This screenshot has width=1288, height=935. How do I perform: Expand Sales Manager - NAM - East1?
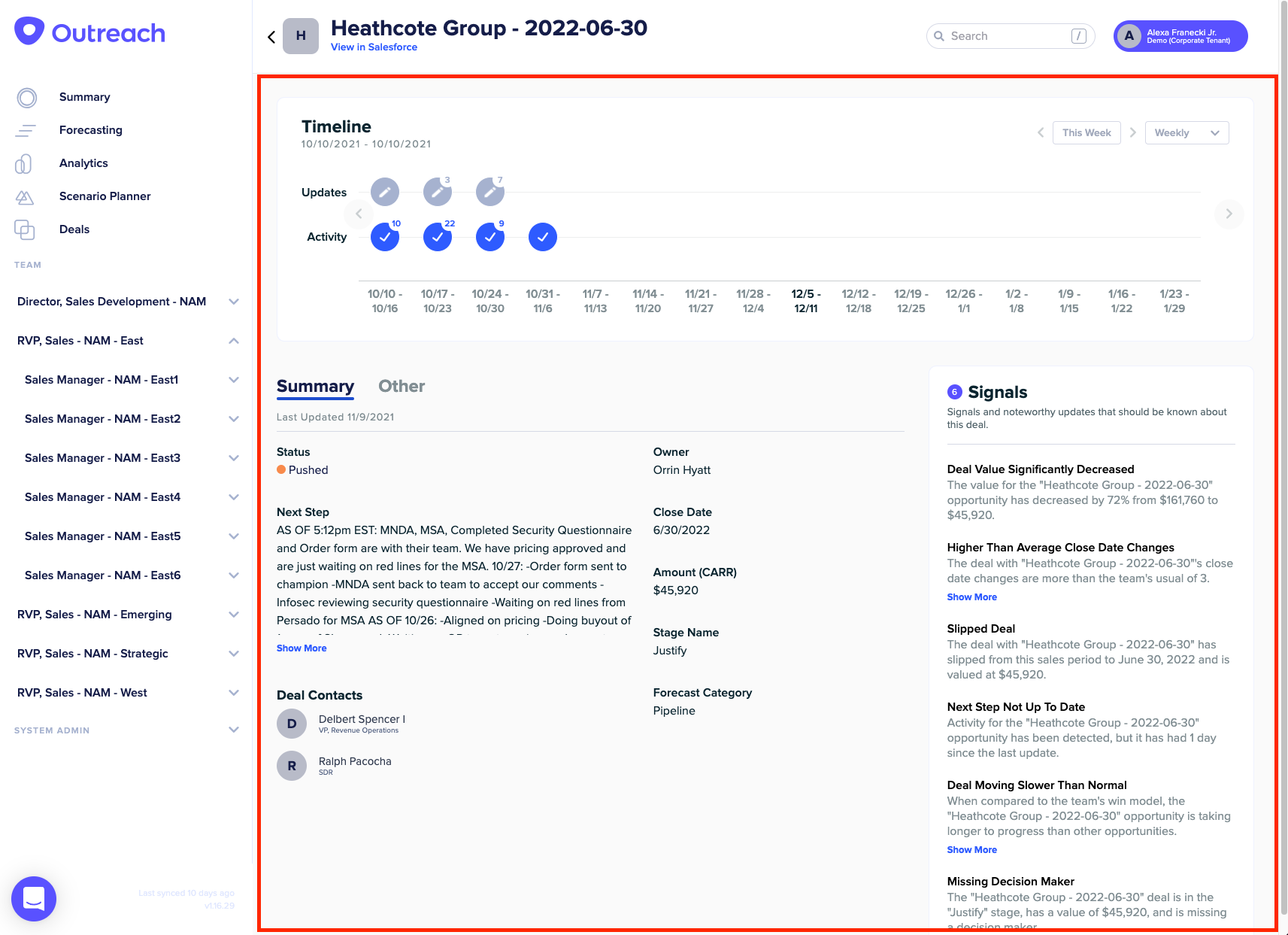pos(234,380)
